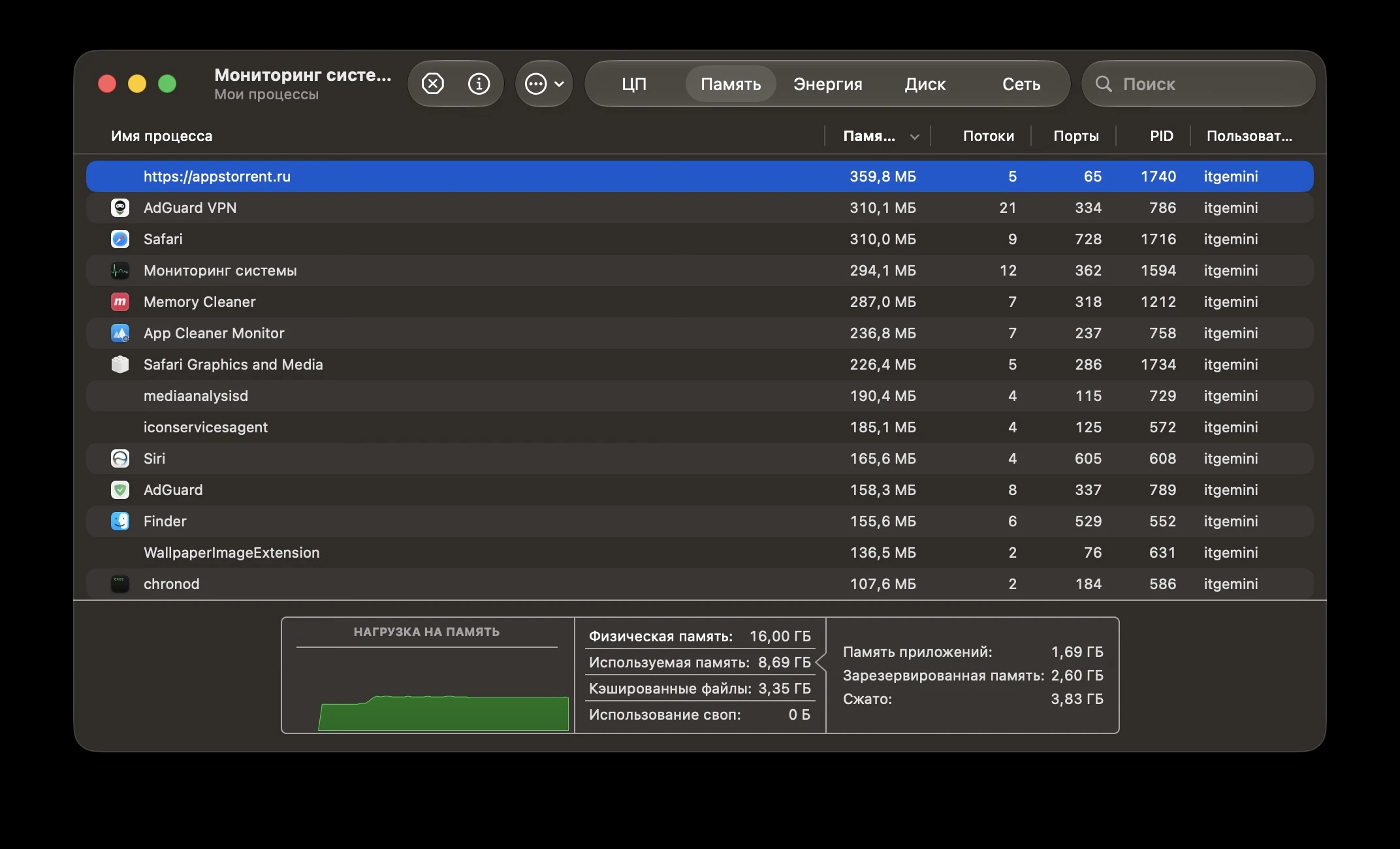
Task: Click threads value 21 for AdGuard VPN
Action: [x=1008, y=208]
